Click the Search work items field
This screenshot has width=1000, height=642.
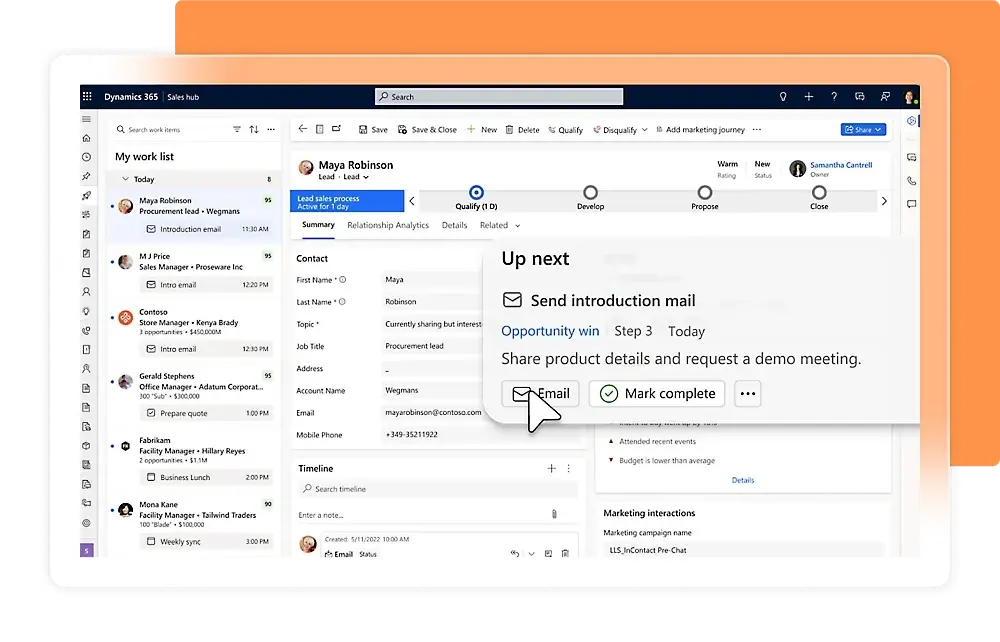(x=172, y=129)
